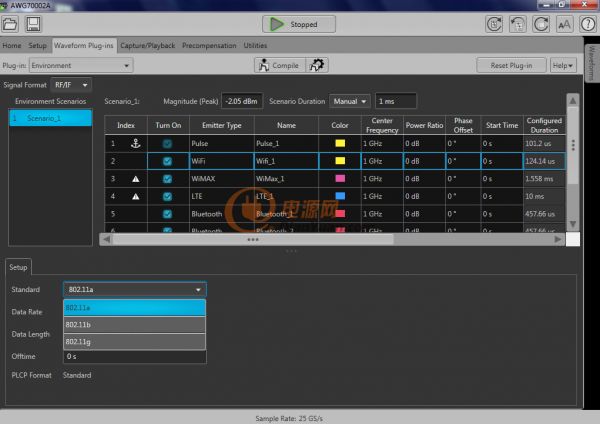Switch to the Home tab
Viewport: 600px width, 424px height.
click(x=12, y=46)
